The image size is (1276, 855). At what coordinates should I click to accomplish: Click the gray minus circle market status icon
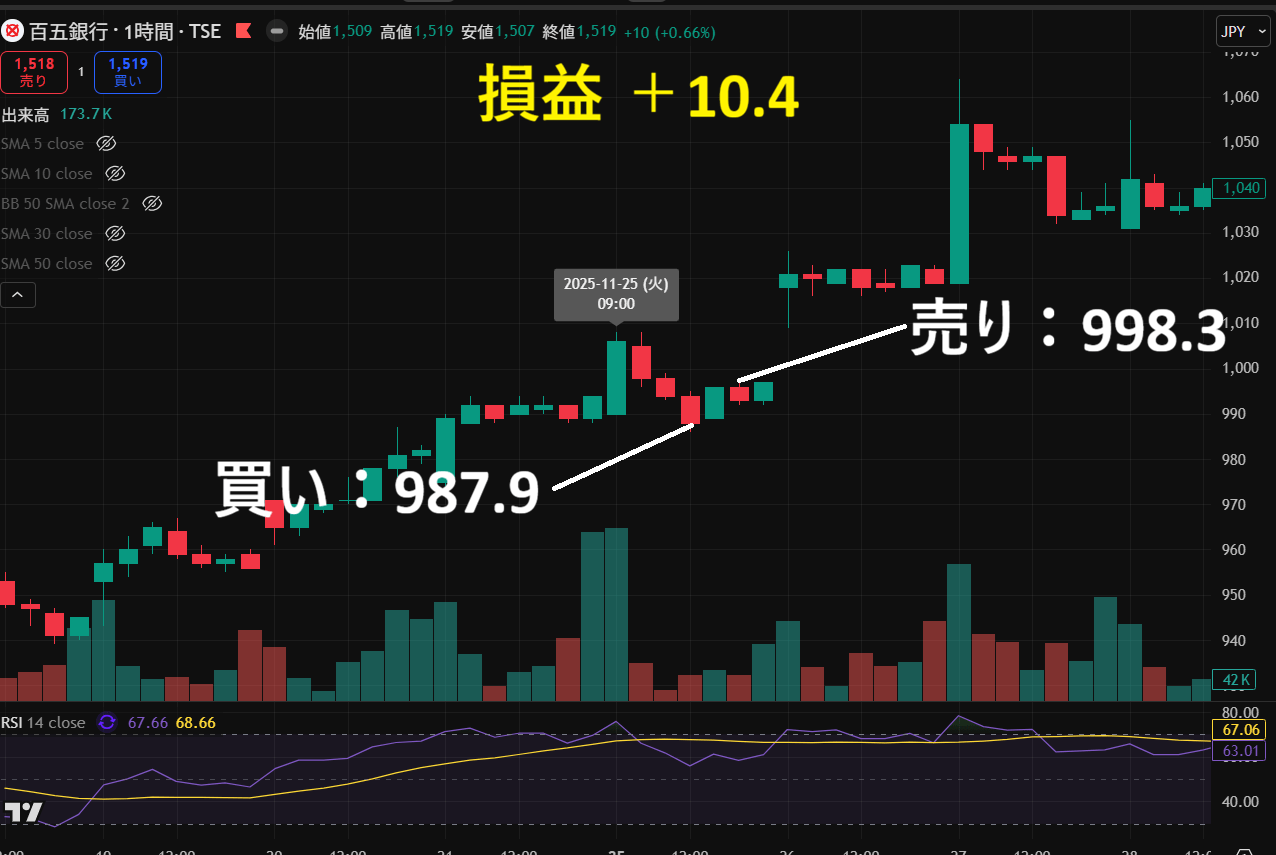(x=276, y=31)
